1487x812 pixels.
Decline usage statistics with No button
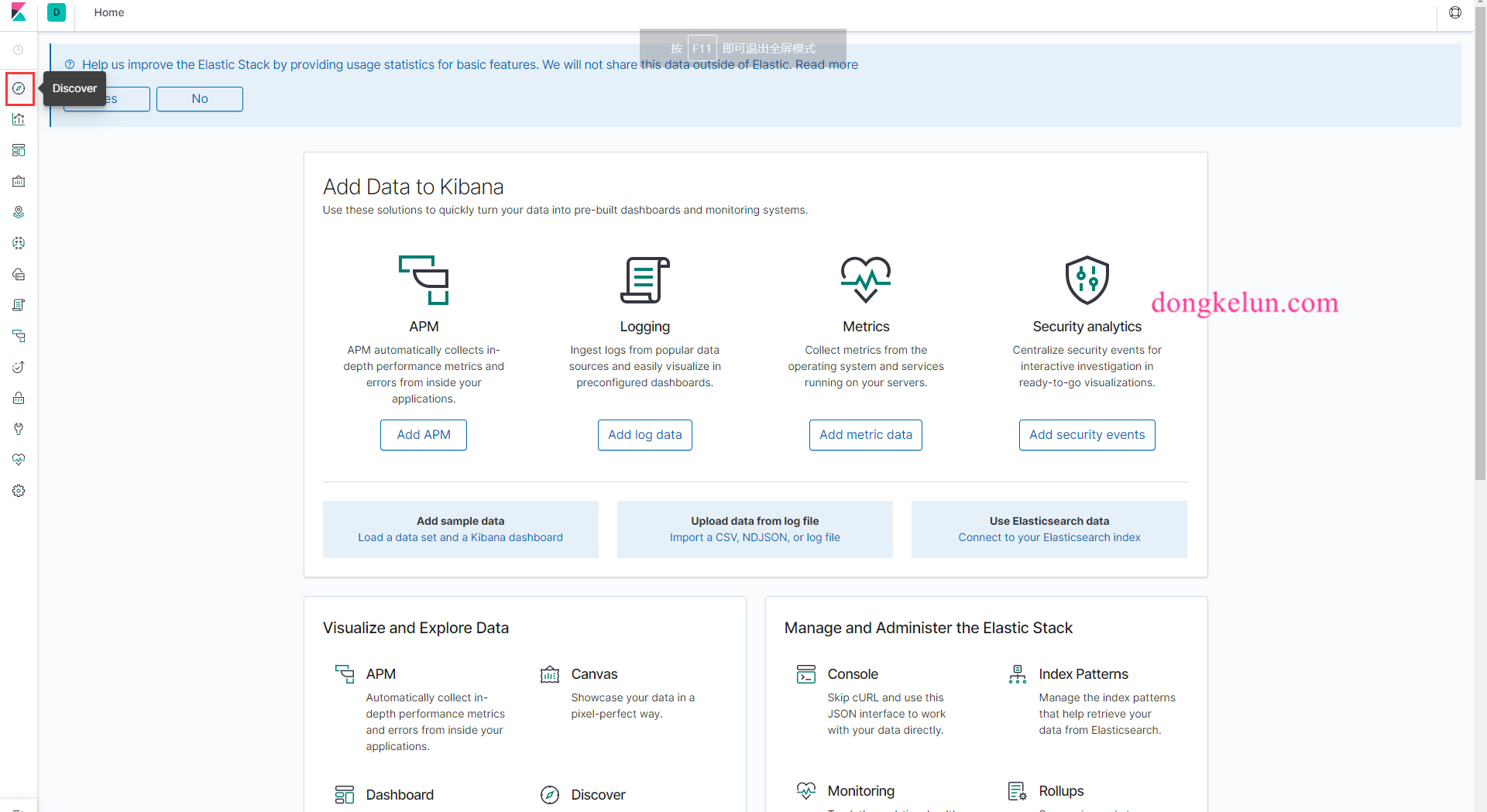click(x=200, y=99)
